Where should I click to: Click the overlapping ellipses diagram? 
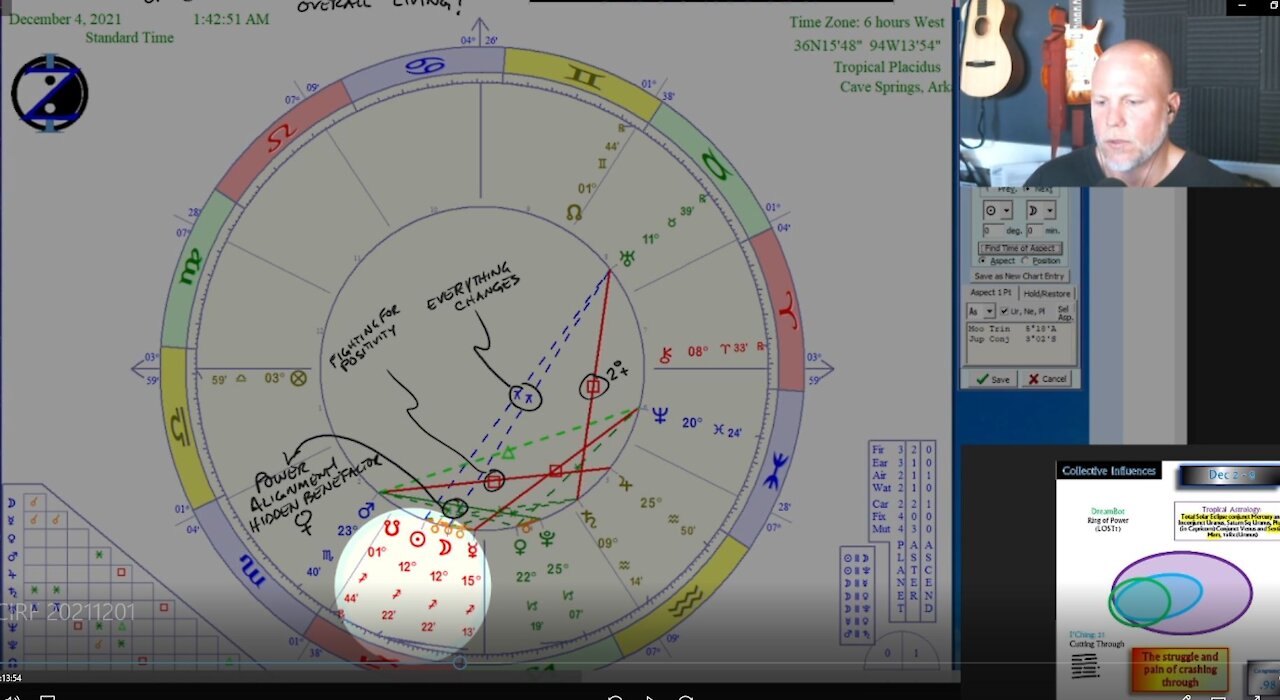tap(1180, 593)
